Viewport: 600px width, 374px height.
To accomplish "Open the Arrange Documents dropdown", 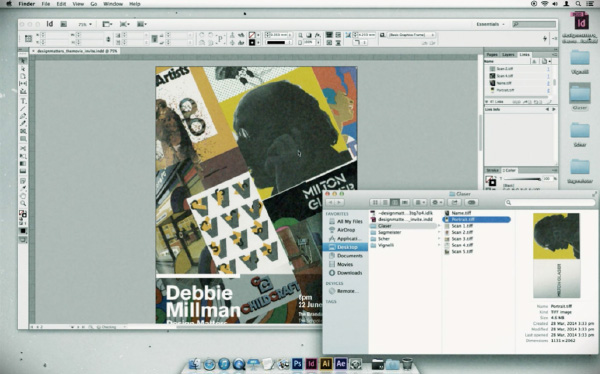I will [x=142, y=24].
